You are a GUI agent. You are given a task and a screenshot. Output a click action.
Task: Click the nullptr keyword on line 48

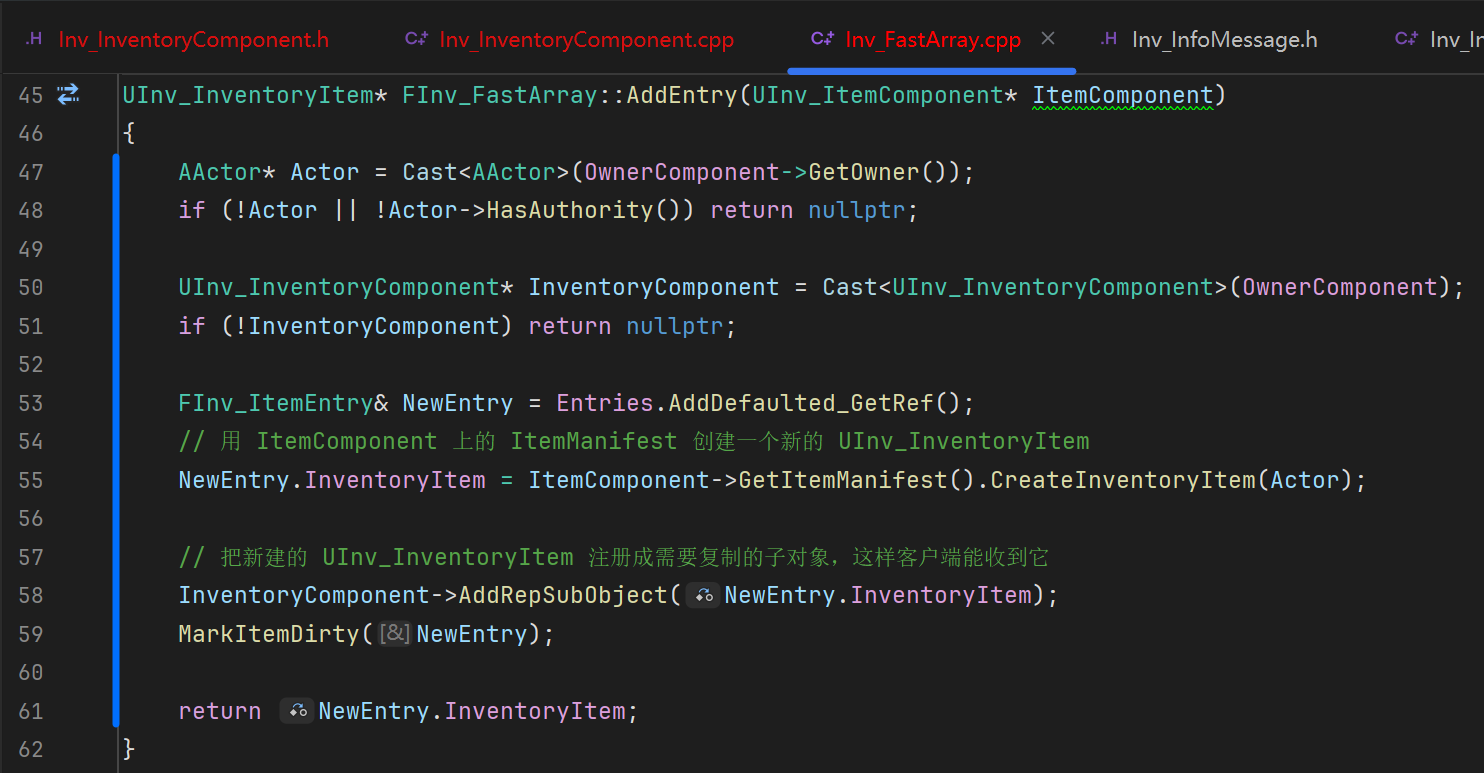857,210
